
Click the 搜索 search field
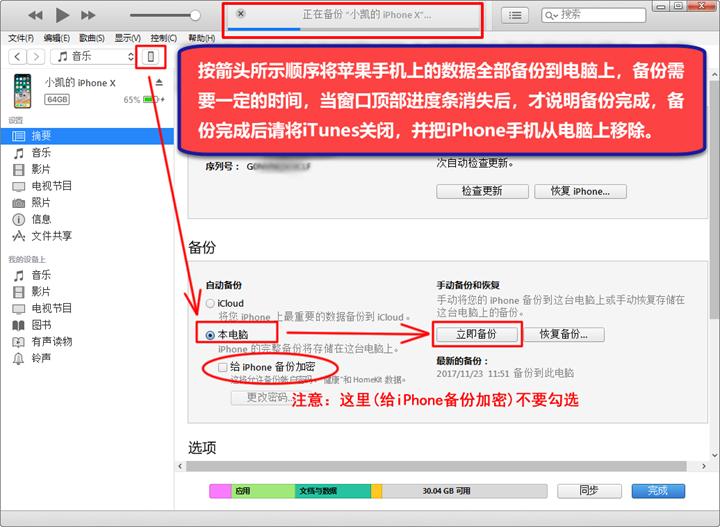[x=593, y=15]
